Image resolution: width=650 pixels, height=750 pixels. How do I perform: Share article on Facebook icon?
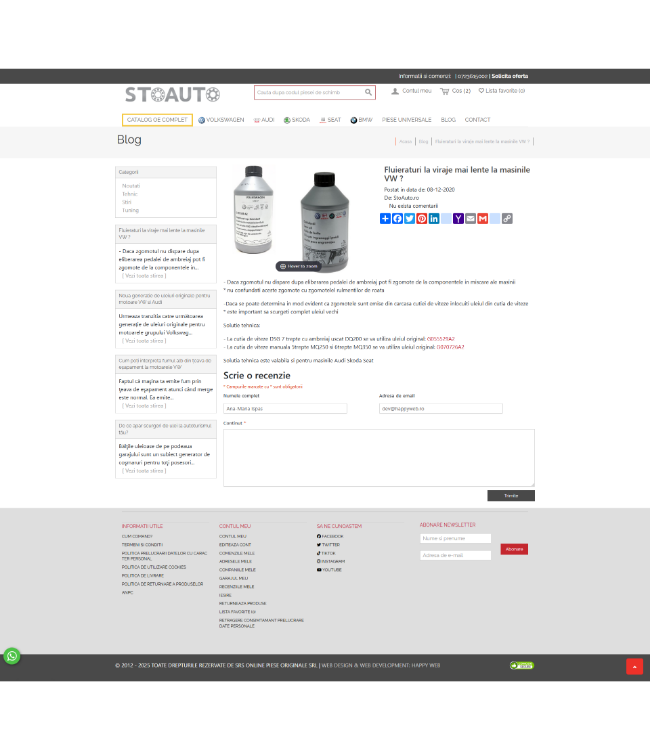pos(397,219)
